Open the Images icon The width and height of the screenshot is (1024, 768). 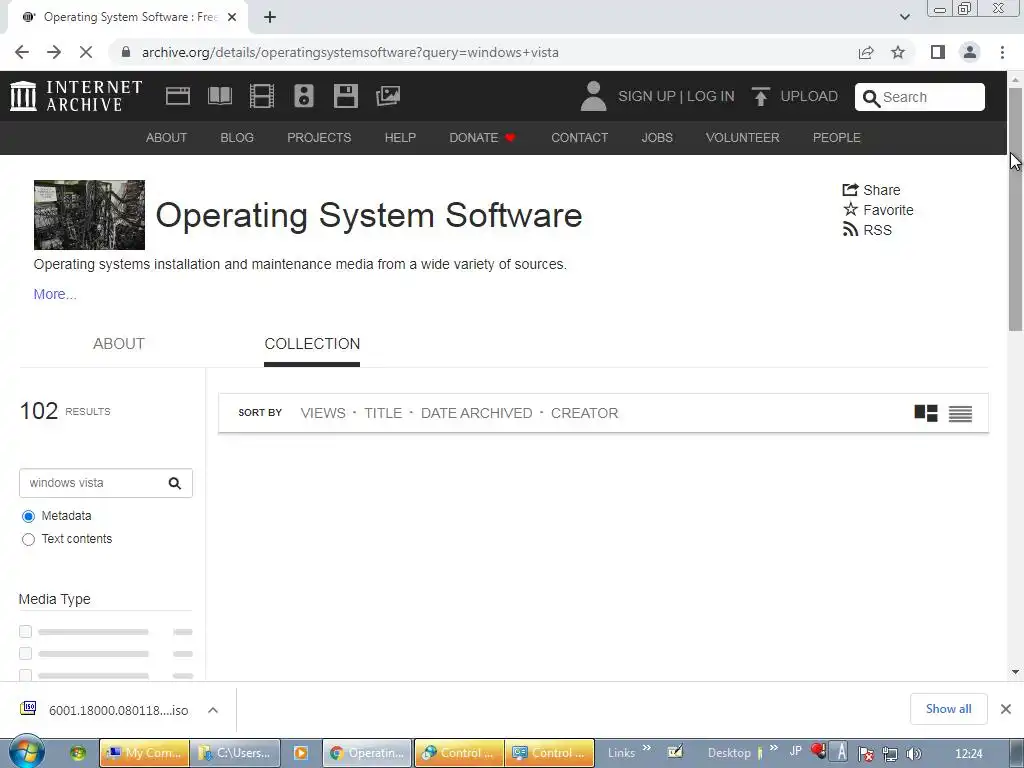pos(388,96)
